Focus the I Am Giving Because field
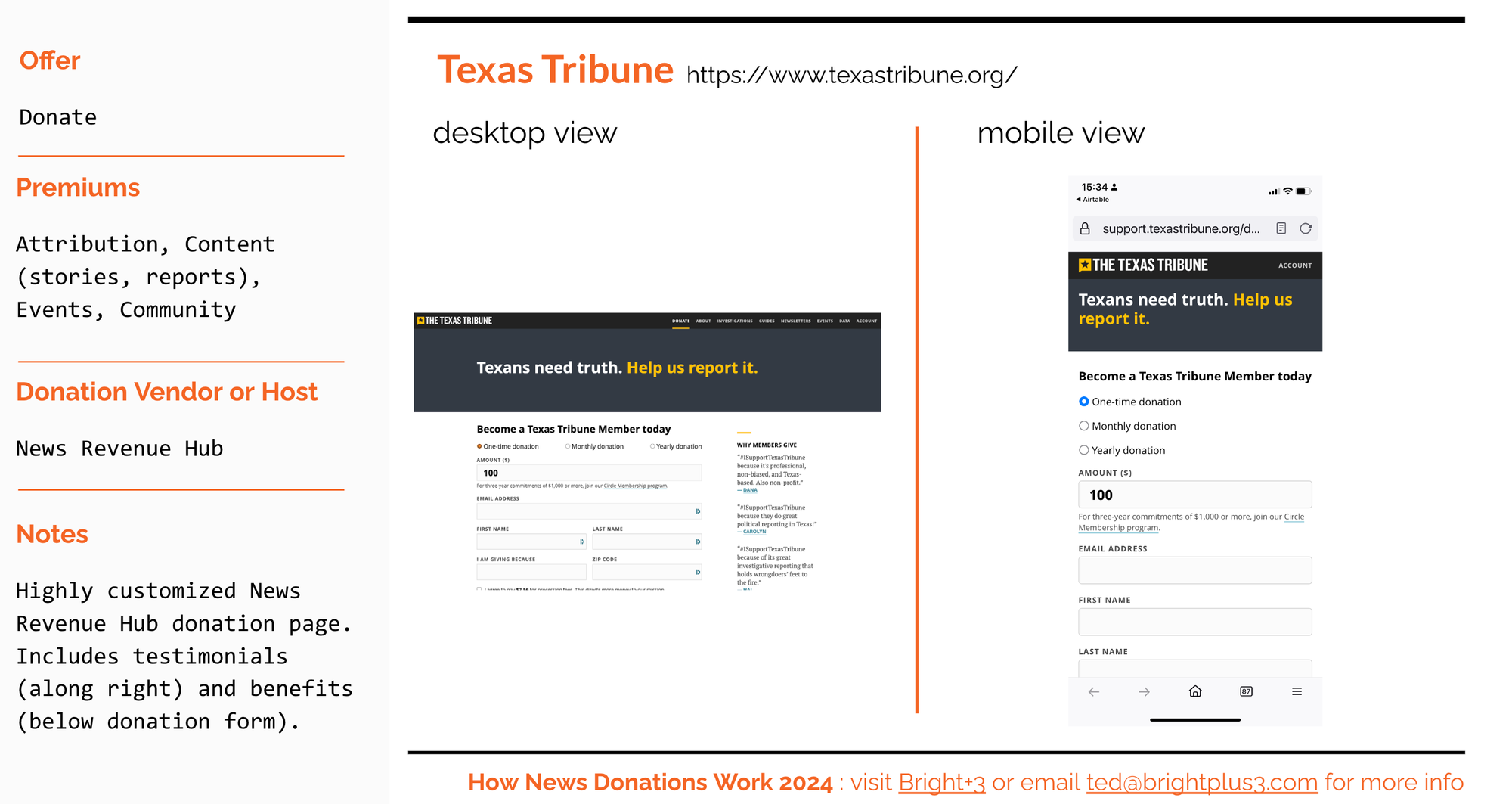1512x804 pixels. coord(531,572)
